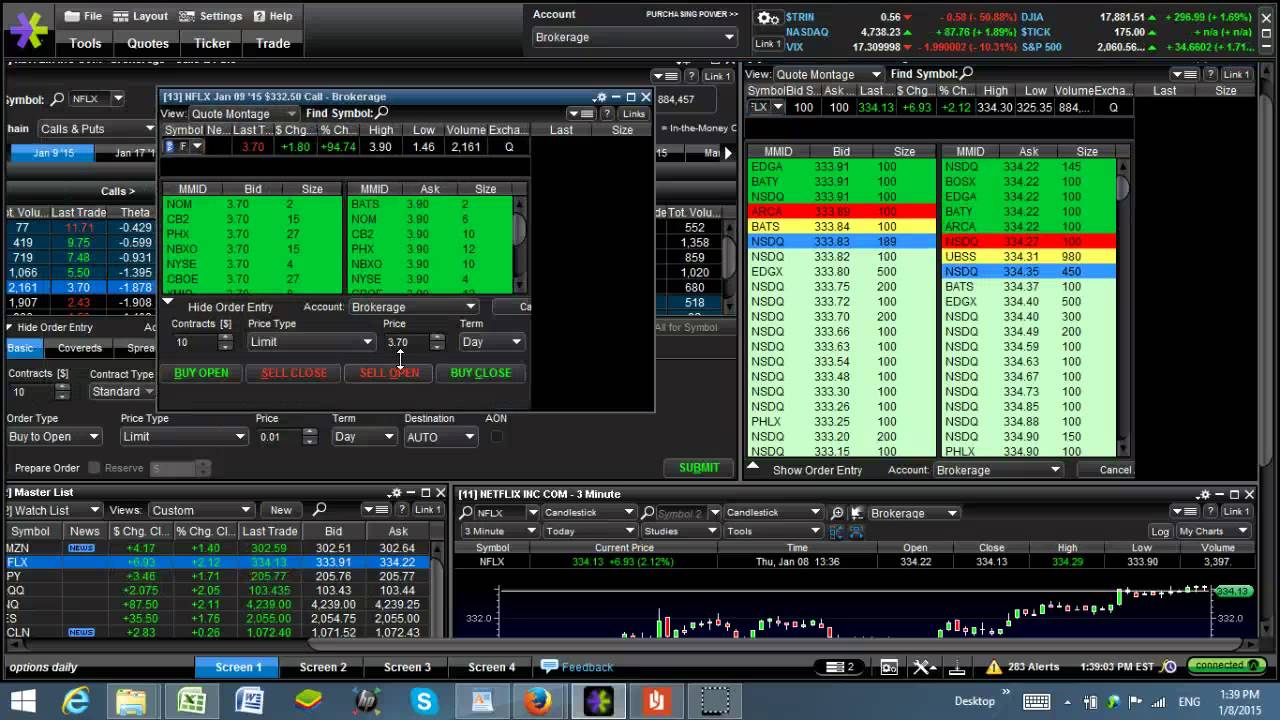Open Internet Explorer from the taskbar
Image resolution: width=1280 pixels, height=720 pixels.
point(75,701)
